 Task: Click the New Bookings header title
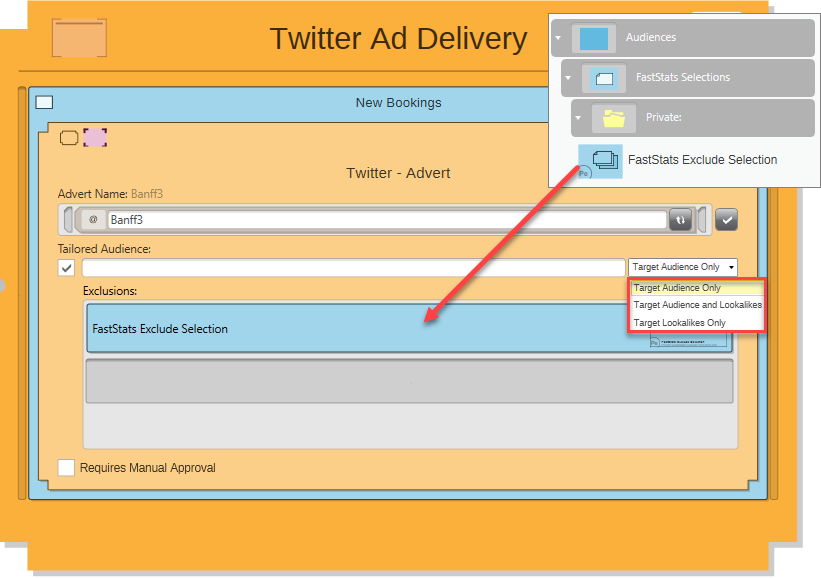398,103
